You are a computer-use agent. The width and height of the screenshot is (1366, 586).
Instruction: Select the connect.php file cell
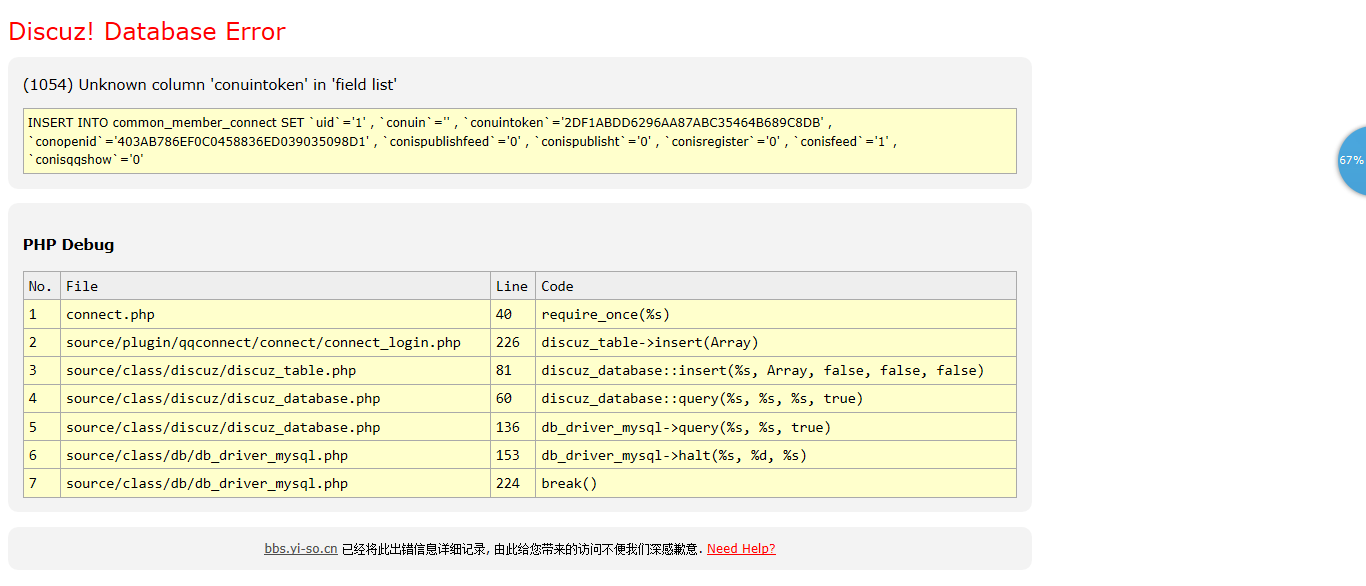click(x=110, y=314)
